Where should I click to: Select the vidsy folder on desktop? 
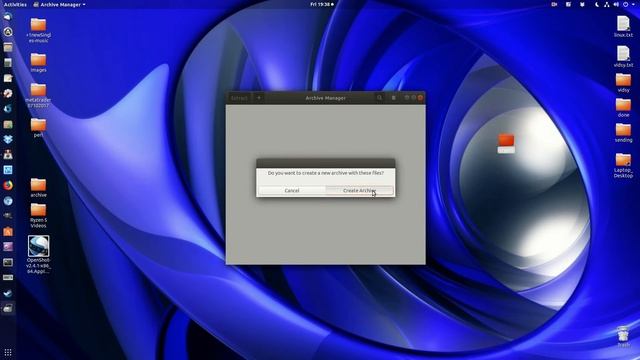tap(623, 82)
